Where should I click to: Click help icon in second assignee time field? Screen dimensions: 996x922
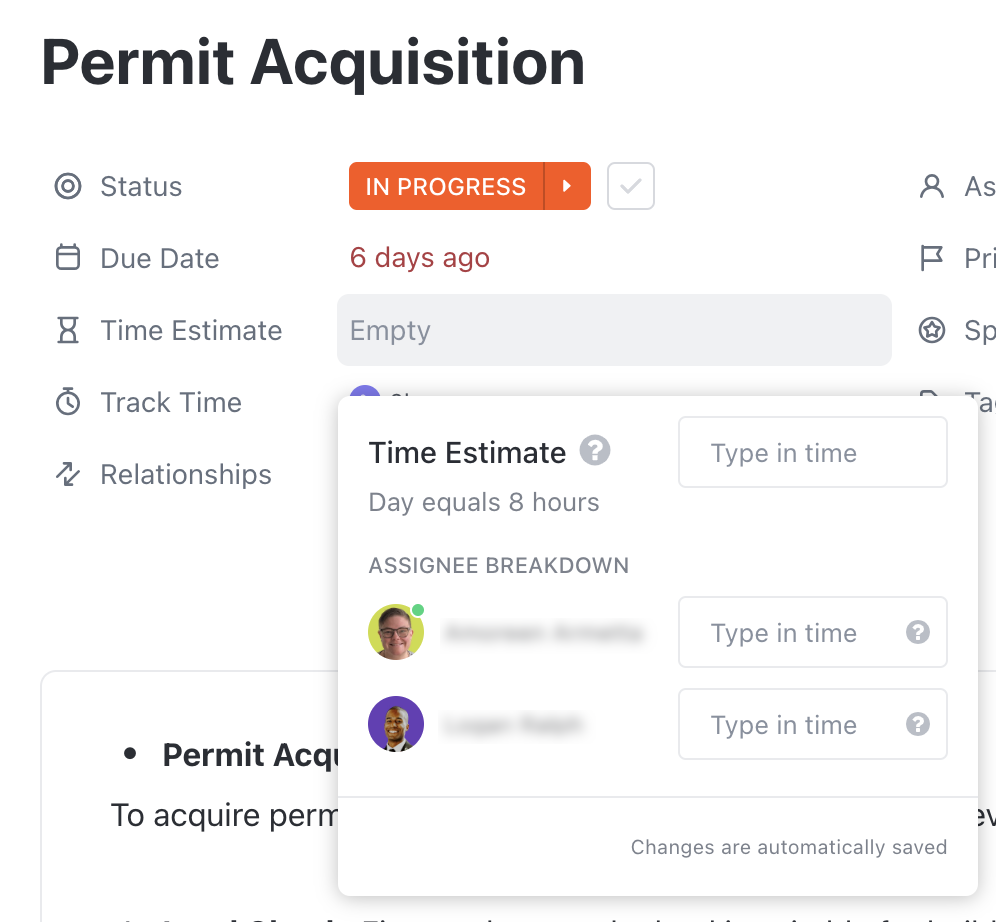click(917, 724)
